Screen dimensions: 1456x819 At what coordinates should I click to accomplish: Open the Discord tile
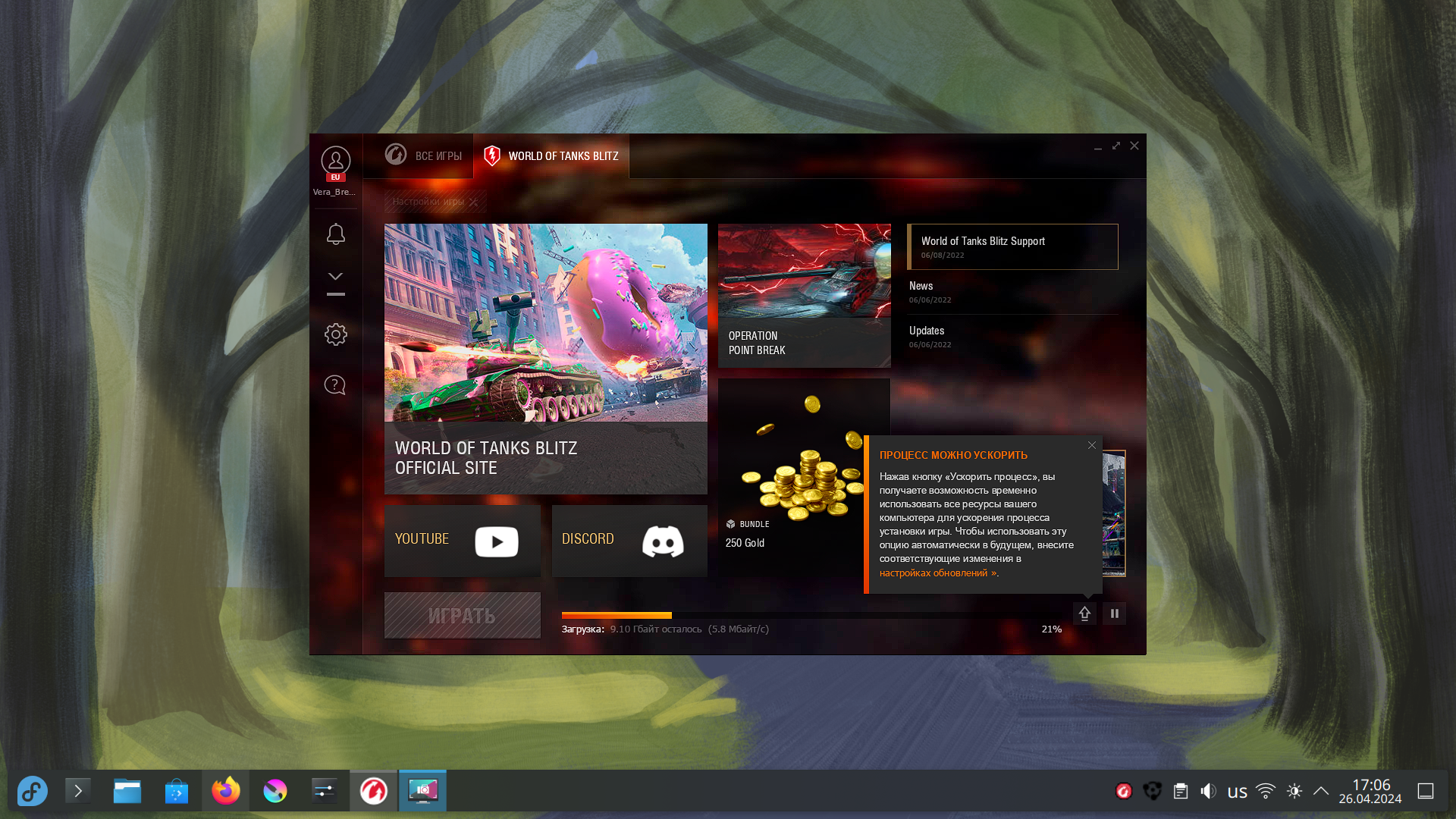[629, 541]
